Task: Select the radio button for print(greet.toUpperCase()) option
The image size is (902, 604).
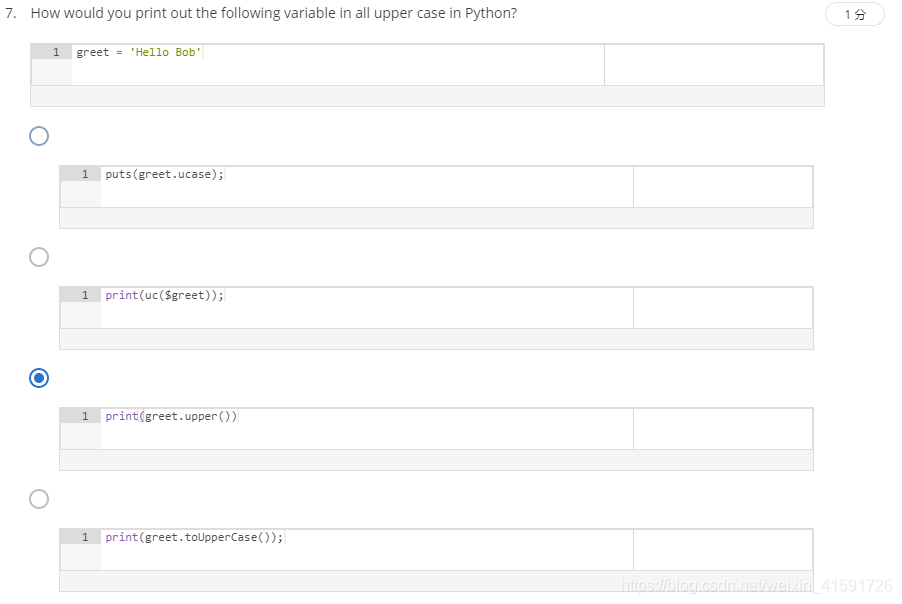Action: [38, 498]
